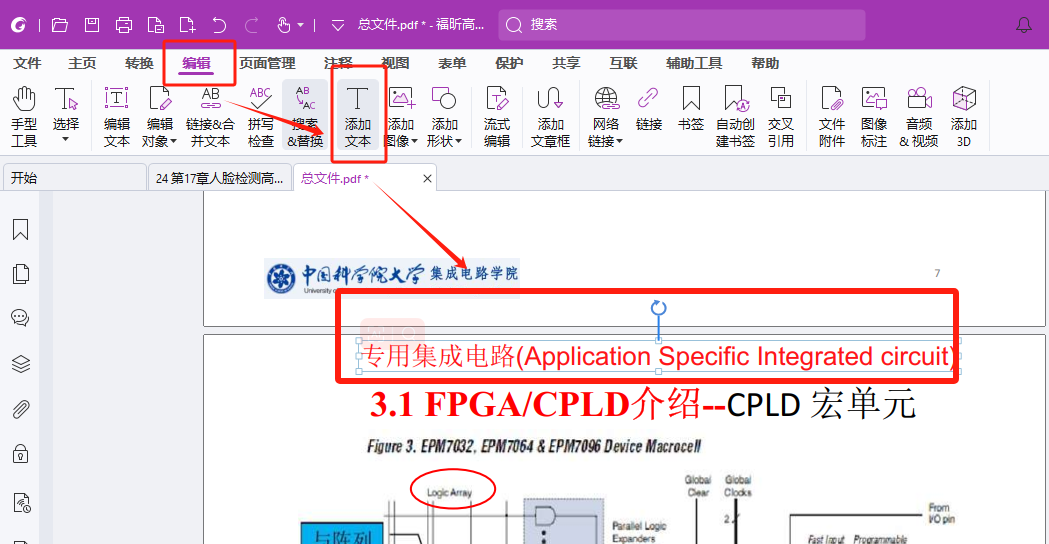Open the 视图 ribbon tab

tap(395, 63)
